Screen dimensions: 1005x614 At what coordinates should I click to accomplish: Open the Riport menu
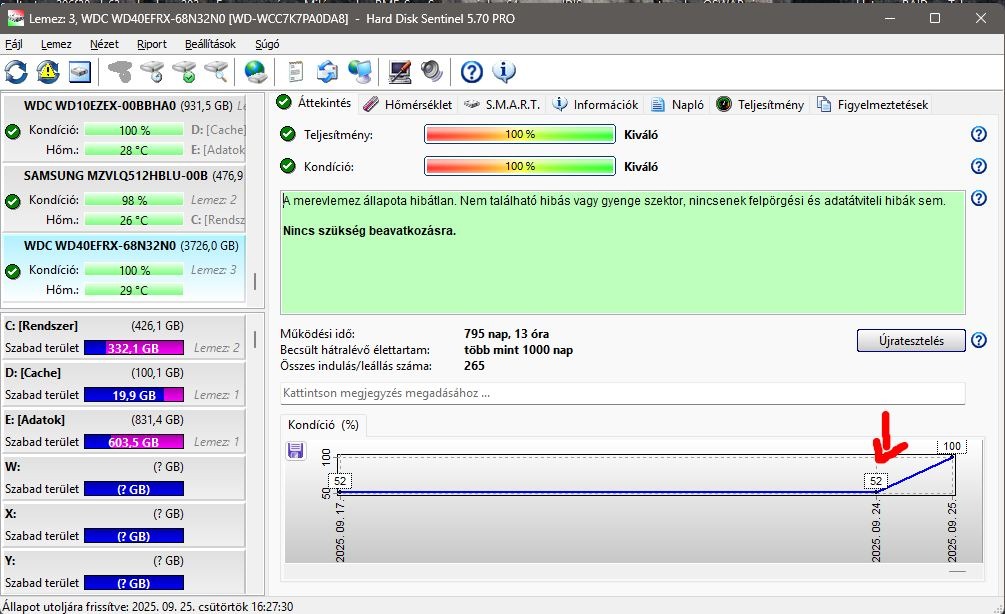pos(152,44)
